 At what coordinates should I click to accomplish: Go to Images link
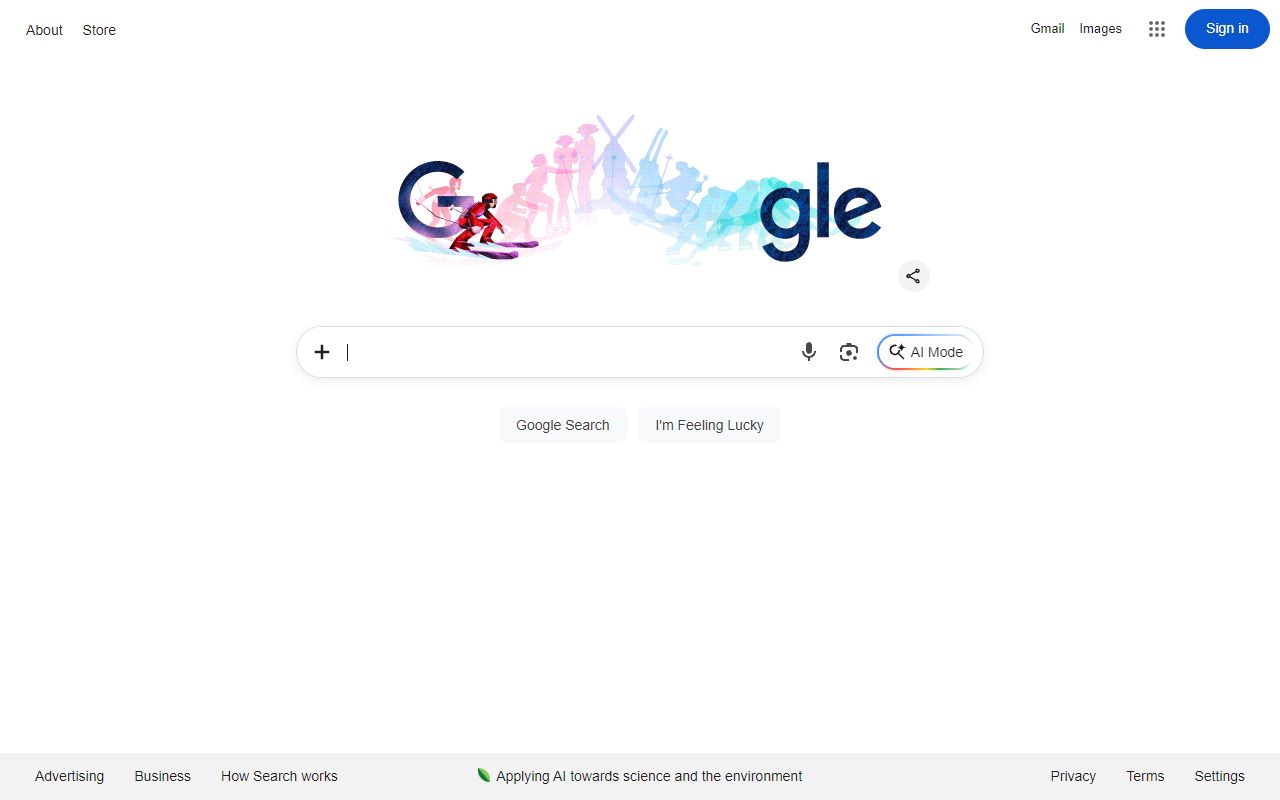(x=1100, y=29)
